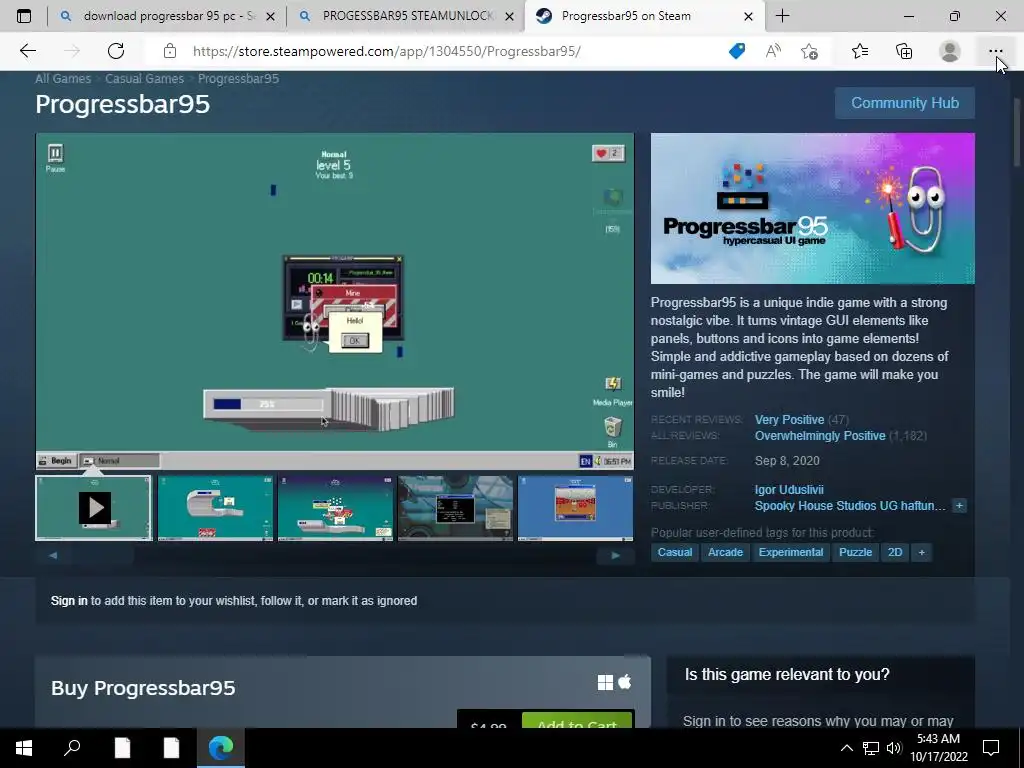
Task: Open the notification center icon
Action: (x=991, y=748)
